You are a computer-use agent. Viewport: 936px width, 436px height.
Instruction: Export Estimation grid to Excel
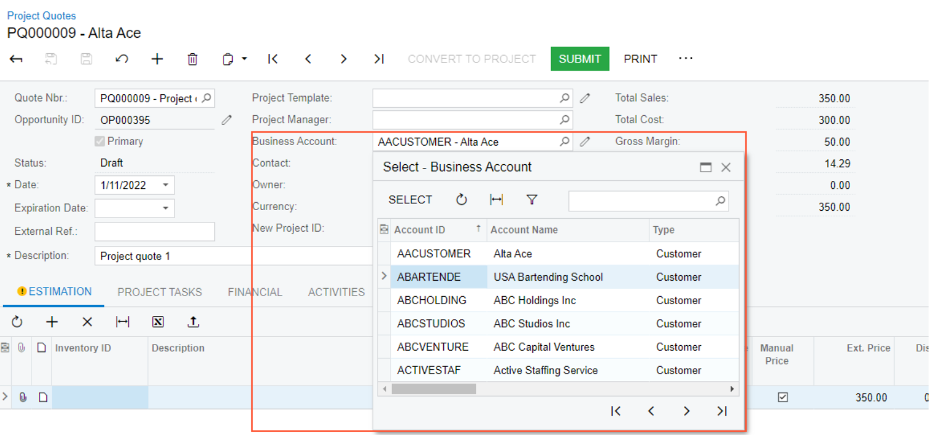pyautogui.click(x=158, y=323)
